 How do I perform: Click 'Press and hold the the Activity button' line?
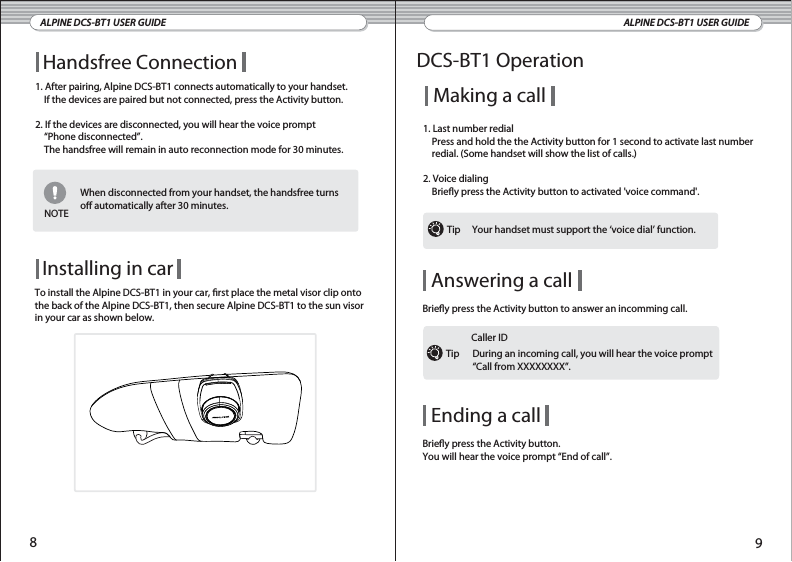[592, 142]
